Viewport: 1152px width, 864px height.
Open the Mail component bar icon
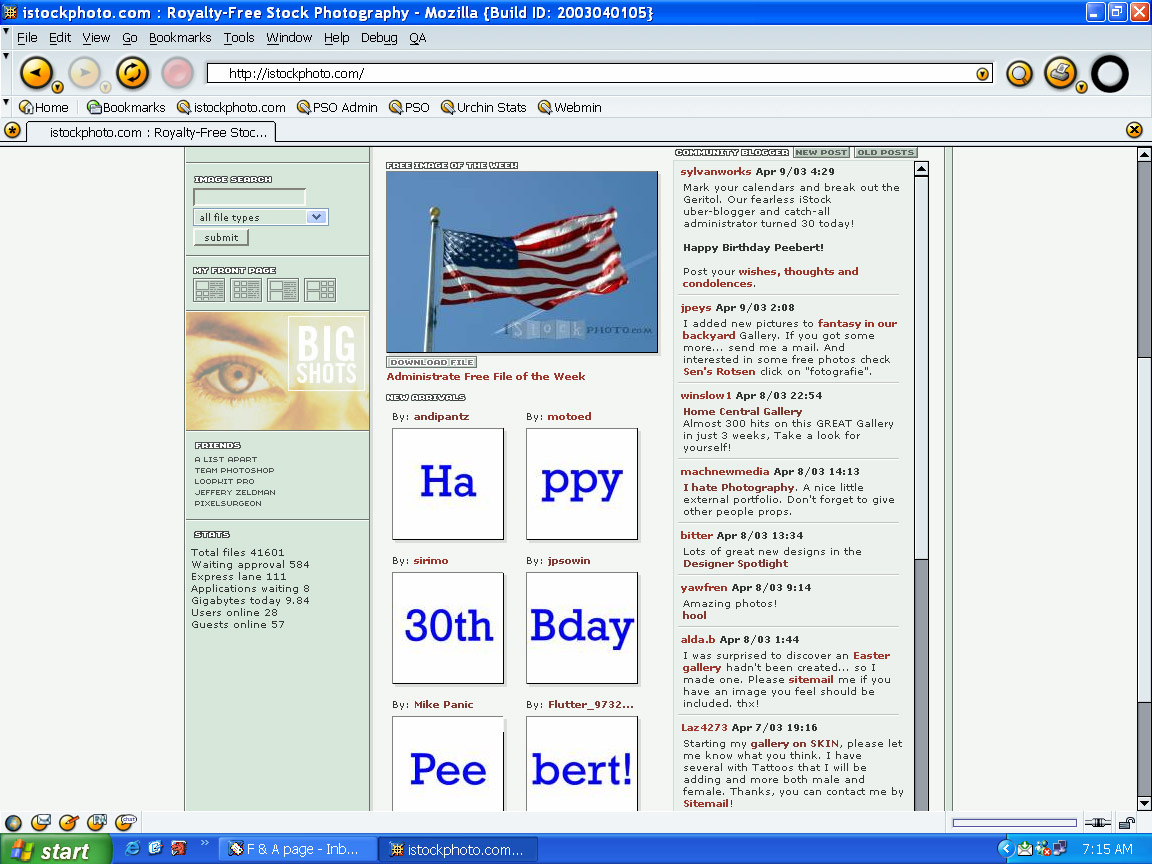point(41,822)
